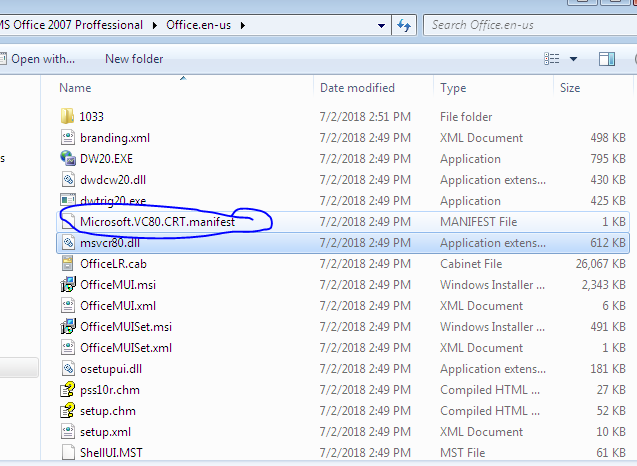Click the 7/2/2018 2:51 PM date cell

point(365,117)
